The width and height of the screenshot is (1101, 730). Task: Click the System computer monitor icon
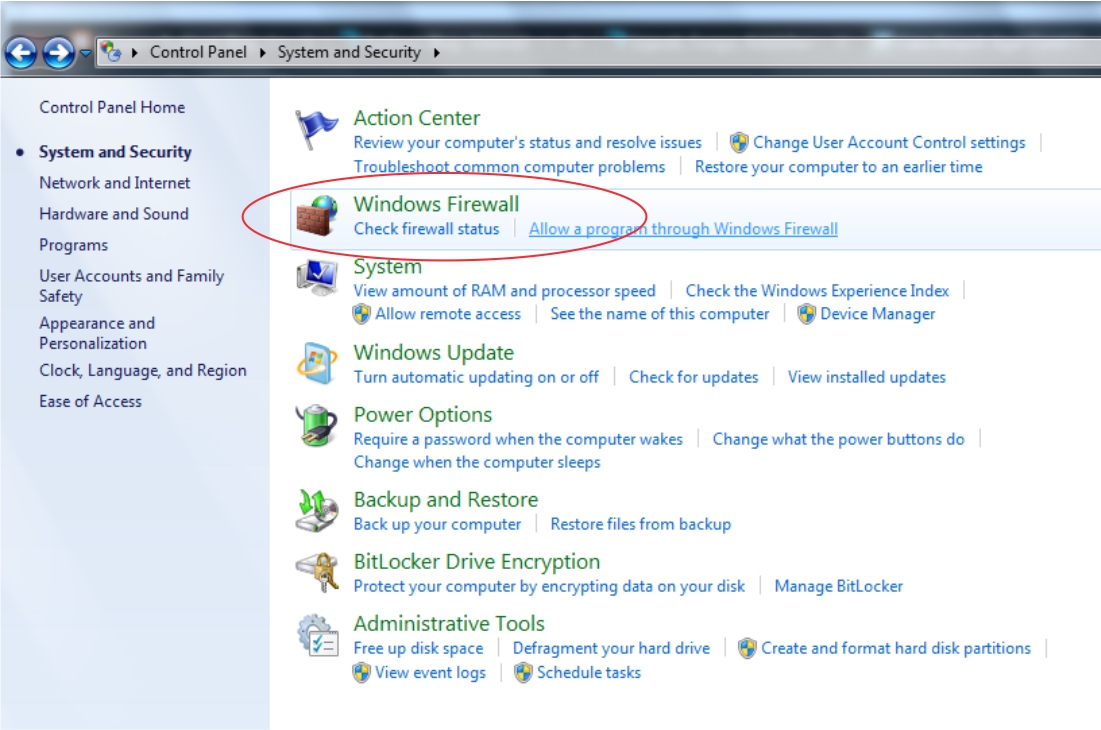pos(317,278)
